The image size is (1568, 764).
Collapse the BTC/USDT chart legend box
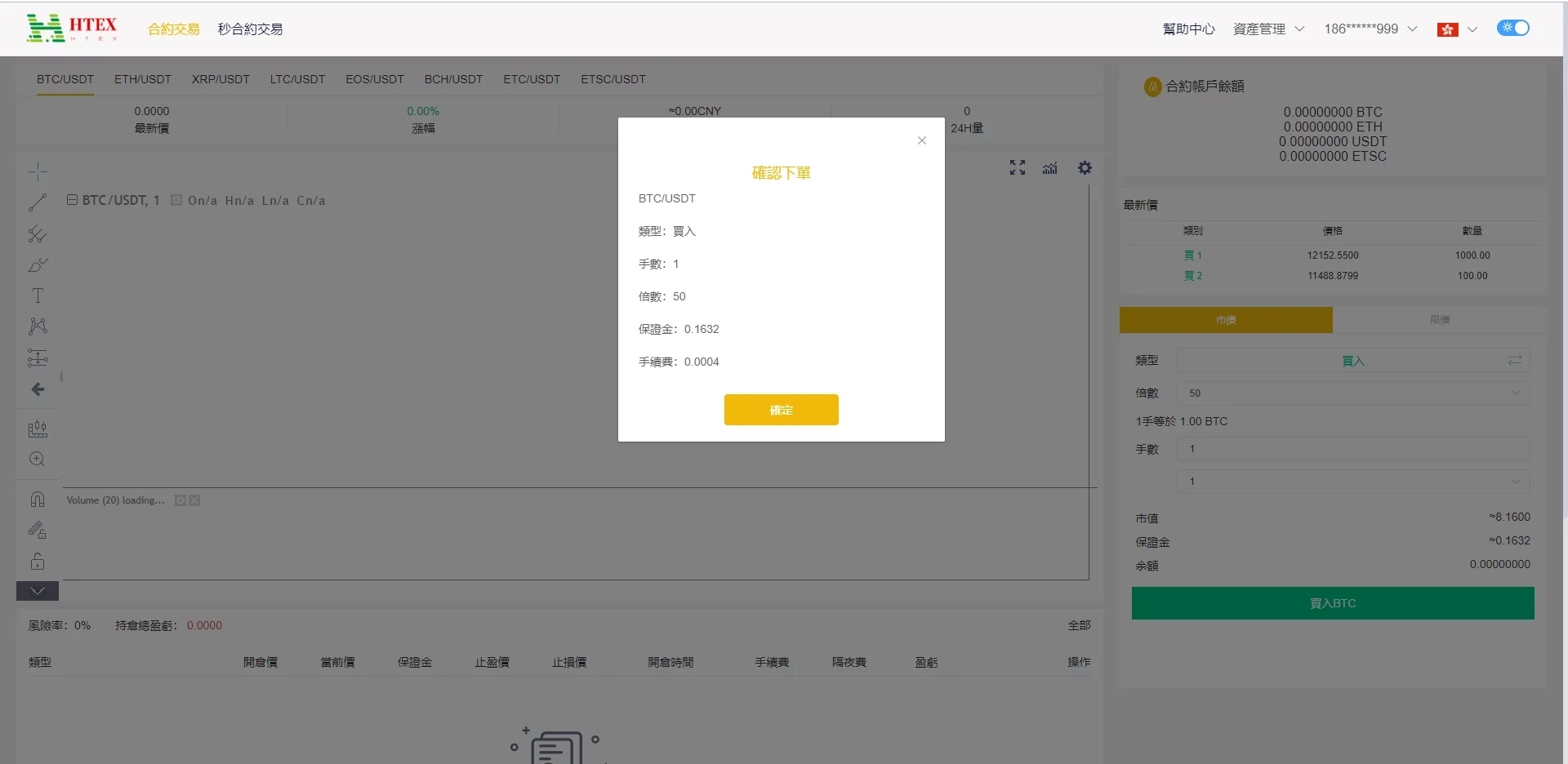click(72, 200)
